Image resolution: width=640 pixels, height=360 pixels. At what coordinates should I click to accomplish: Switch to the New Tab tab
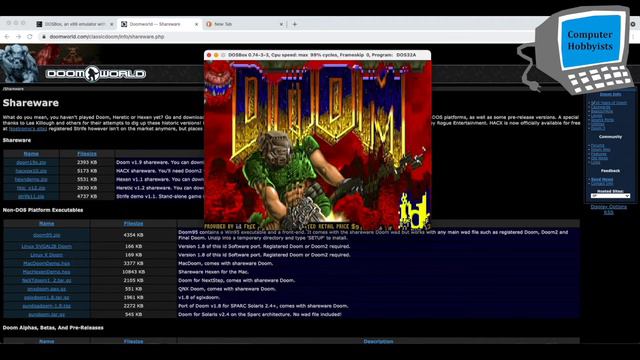[244, 24]
